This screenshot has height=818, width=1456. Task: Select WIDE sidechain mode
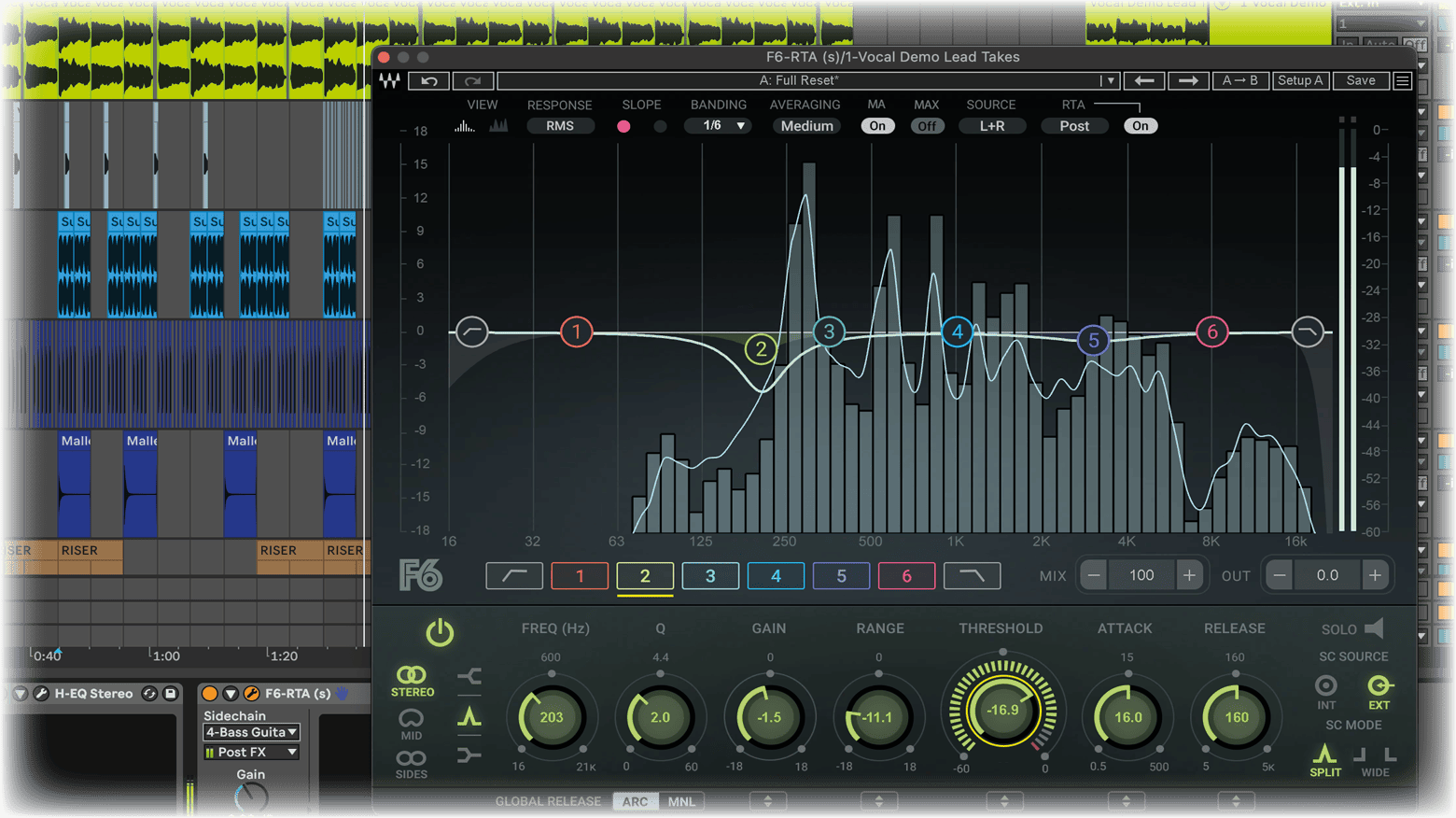[x=1375, y=760]
